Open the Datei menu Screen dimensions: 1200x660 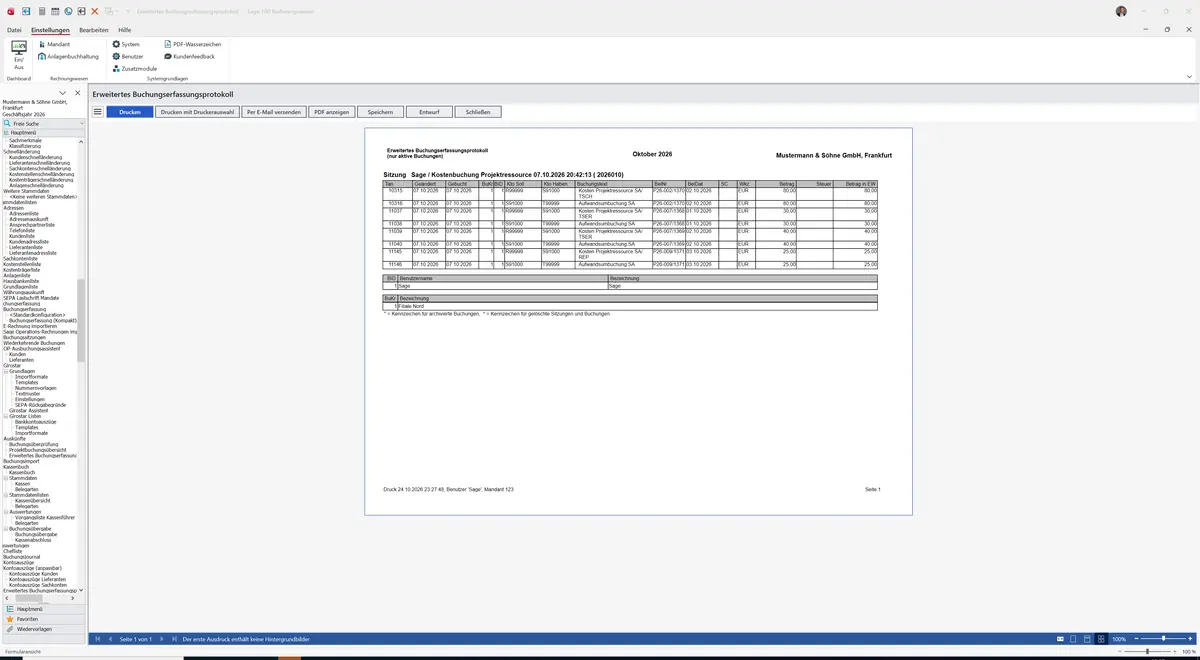click(x=14, y=30)
